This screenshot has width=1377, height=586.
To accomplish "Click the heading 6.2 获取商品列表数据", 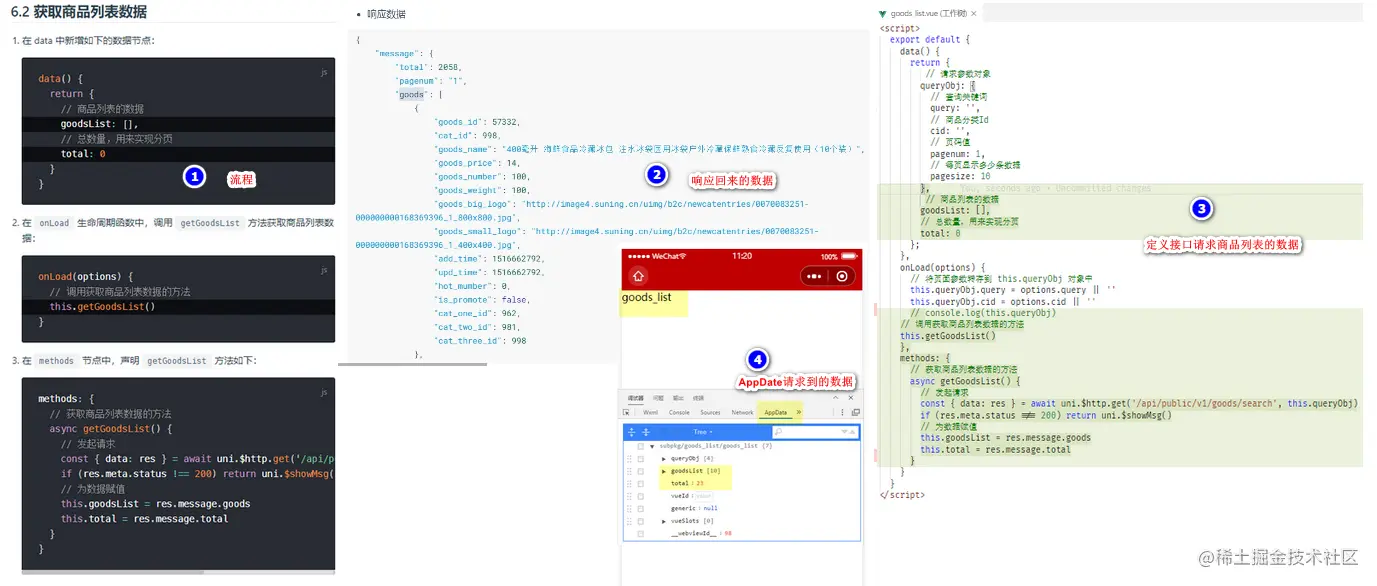I will [x=79, y=12].
